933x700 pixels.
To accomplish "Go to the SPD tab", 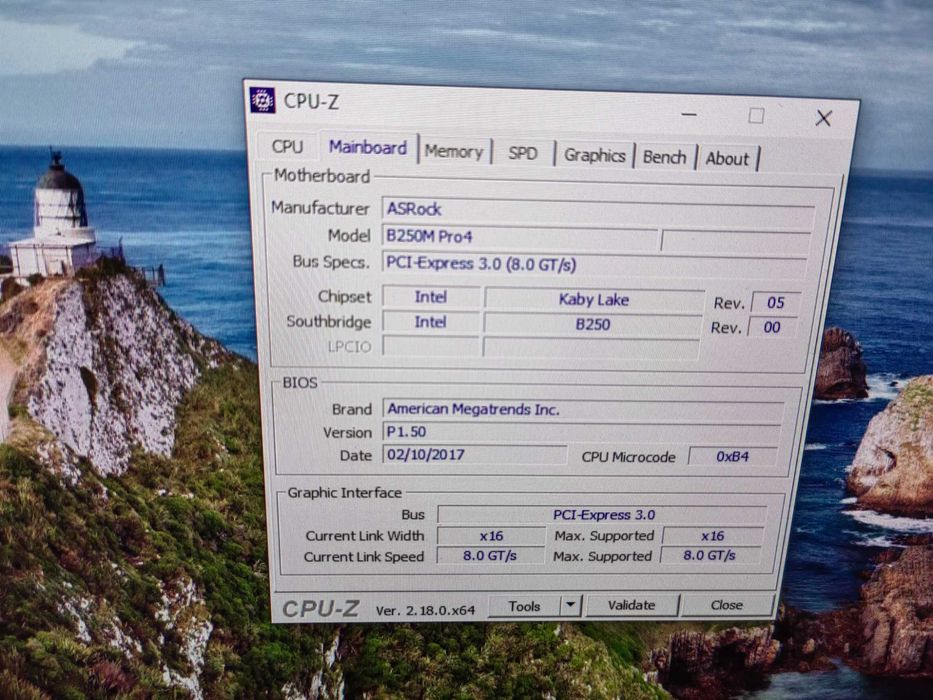I will point(523,154).
